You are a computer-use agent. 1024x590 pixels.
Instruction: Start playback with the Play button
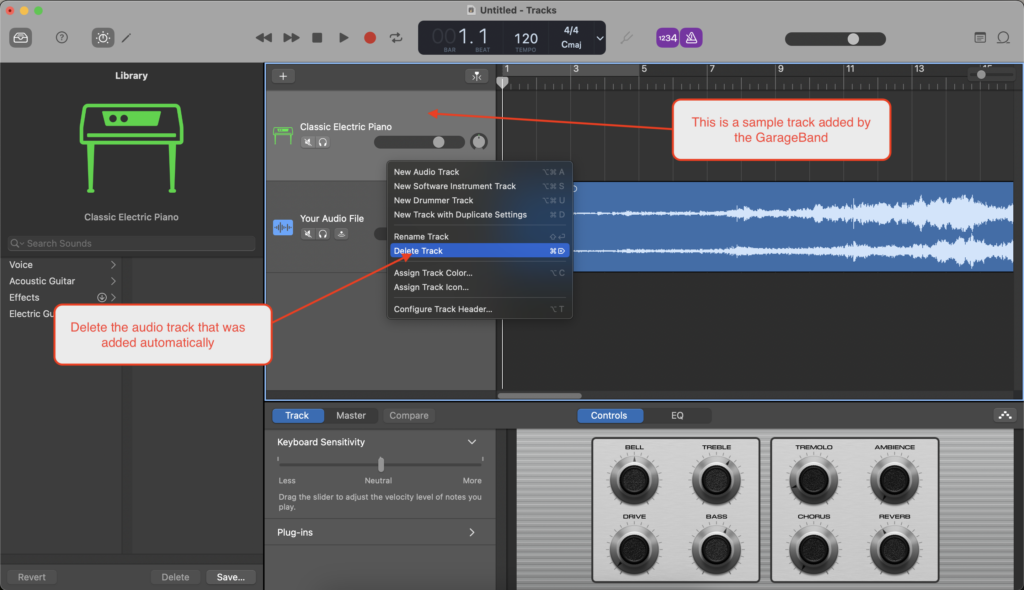(x=344, y=38)
